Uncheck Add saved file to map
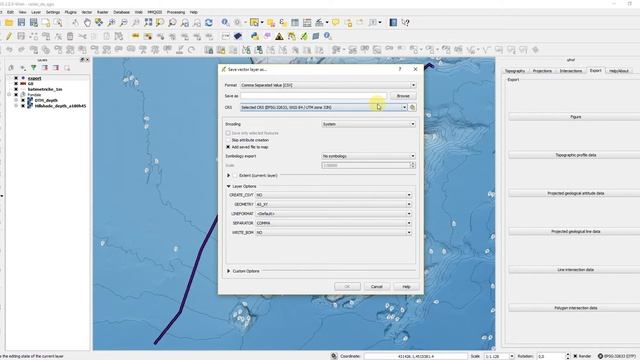640x360 pixels. pyautogui.click(x=228, y=147)
